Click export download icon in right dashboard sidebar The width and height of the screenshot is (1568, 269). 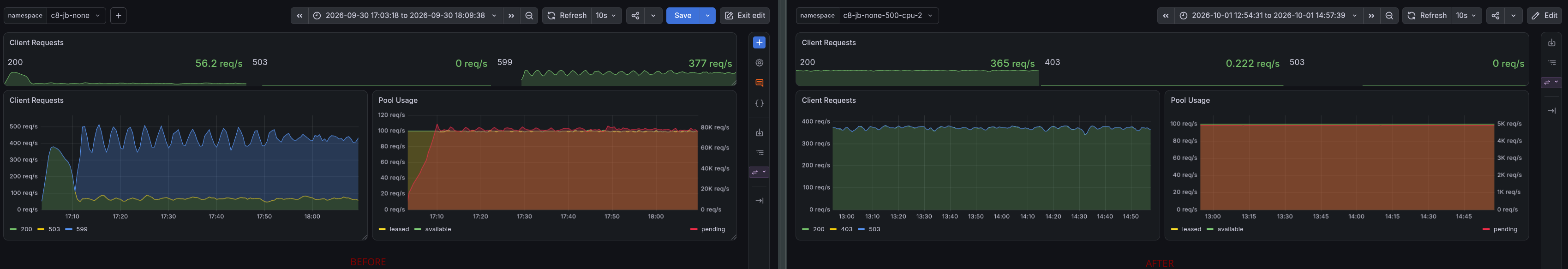(x=1551, y=42)
